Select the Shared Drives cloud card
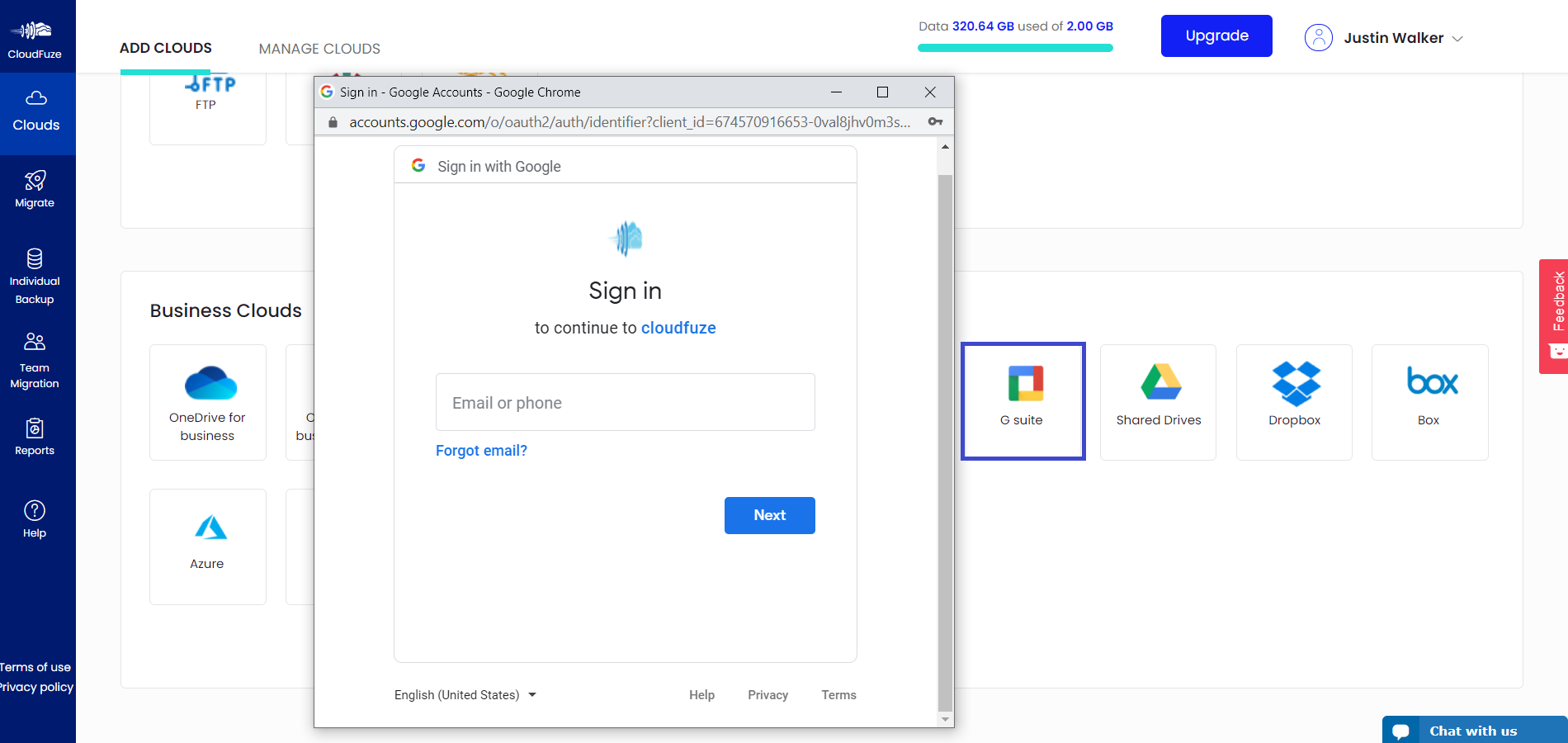 [1159, 402]
